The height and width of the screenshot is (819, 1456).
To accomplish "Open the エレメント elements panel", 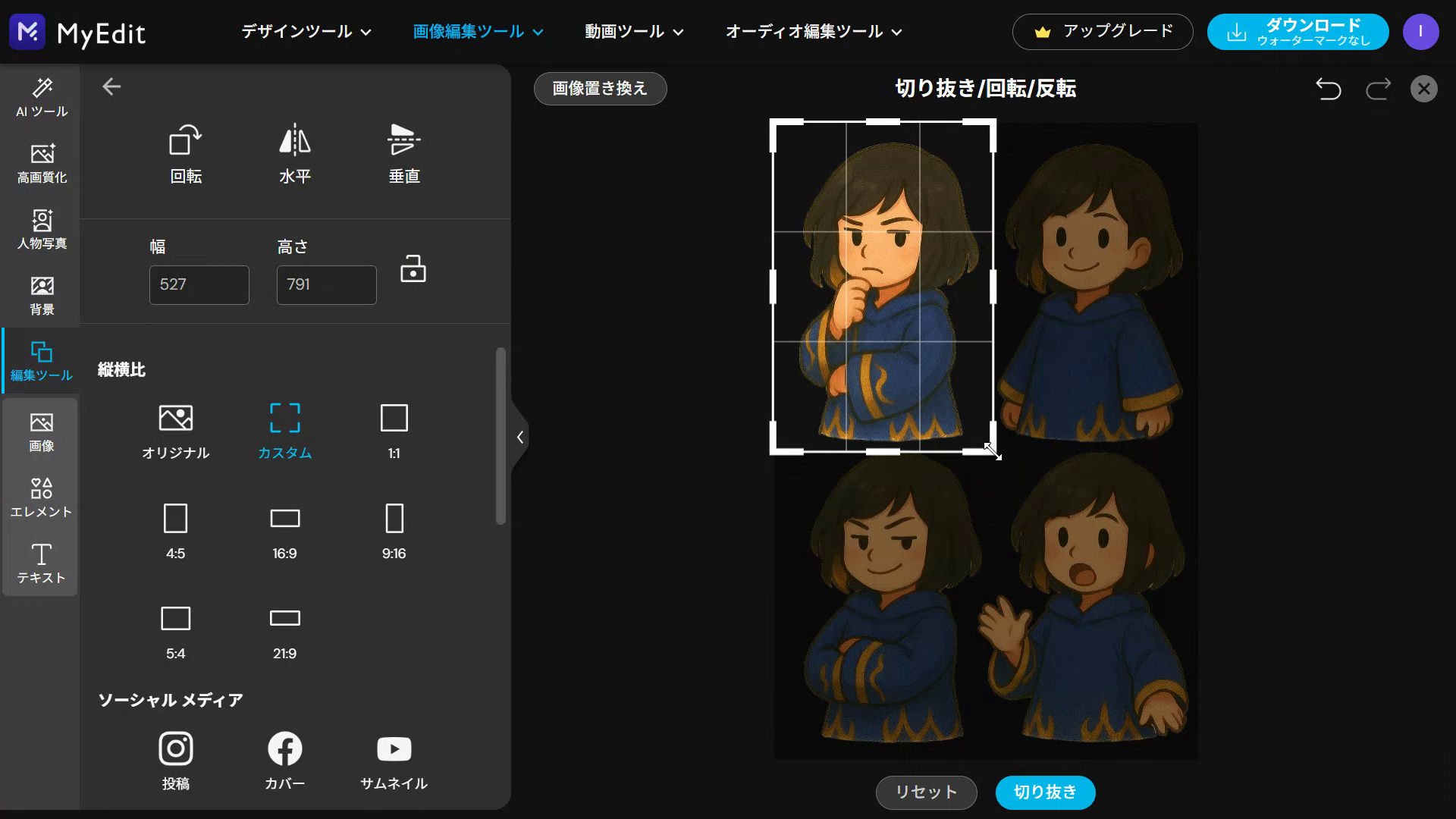I will point(42,497).
